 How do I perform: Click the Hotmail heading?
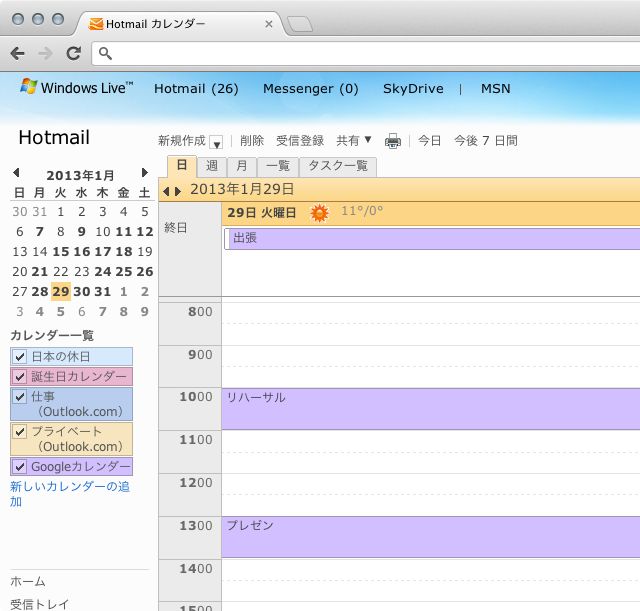[x=54, y=138]
